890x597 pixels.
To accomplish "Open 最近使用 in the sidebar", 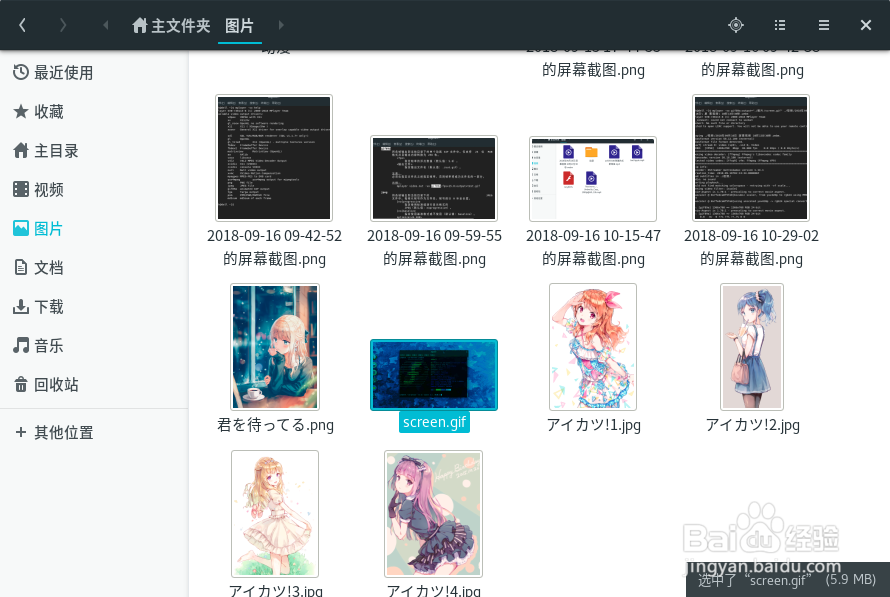I will click(94, 73).
